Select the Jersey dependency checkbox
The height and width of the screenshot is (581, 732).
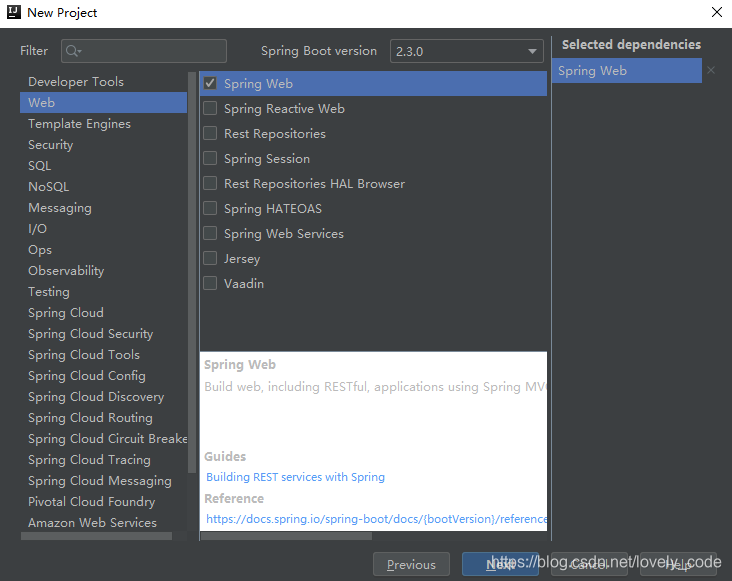pos(210,258)
